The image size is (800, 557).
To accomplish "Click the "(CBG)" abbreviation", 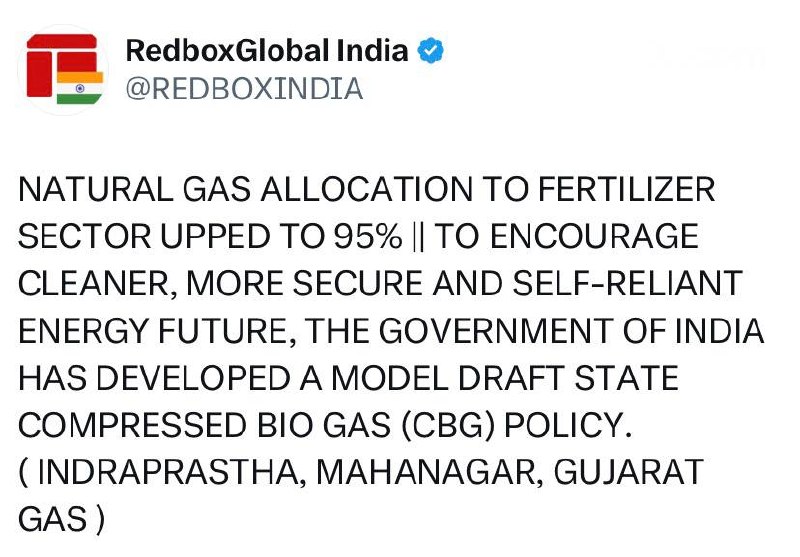I will click(x=441, y=426).
